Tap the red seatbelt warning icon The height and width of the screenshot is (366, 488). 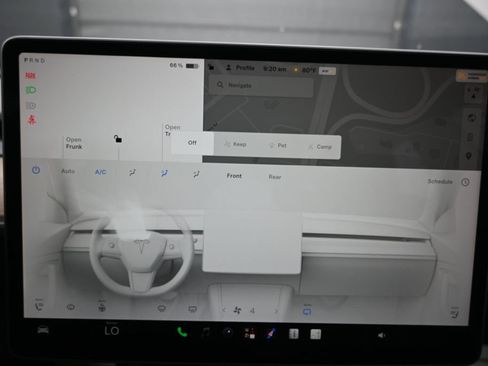[32, 120]
